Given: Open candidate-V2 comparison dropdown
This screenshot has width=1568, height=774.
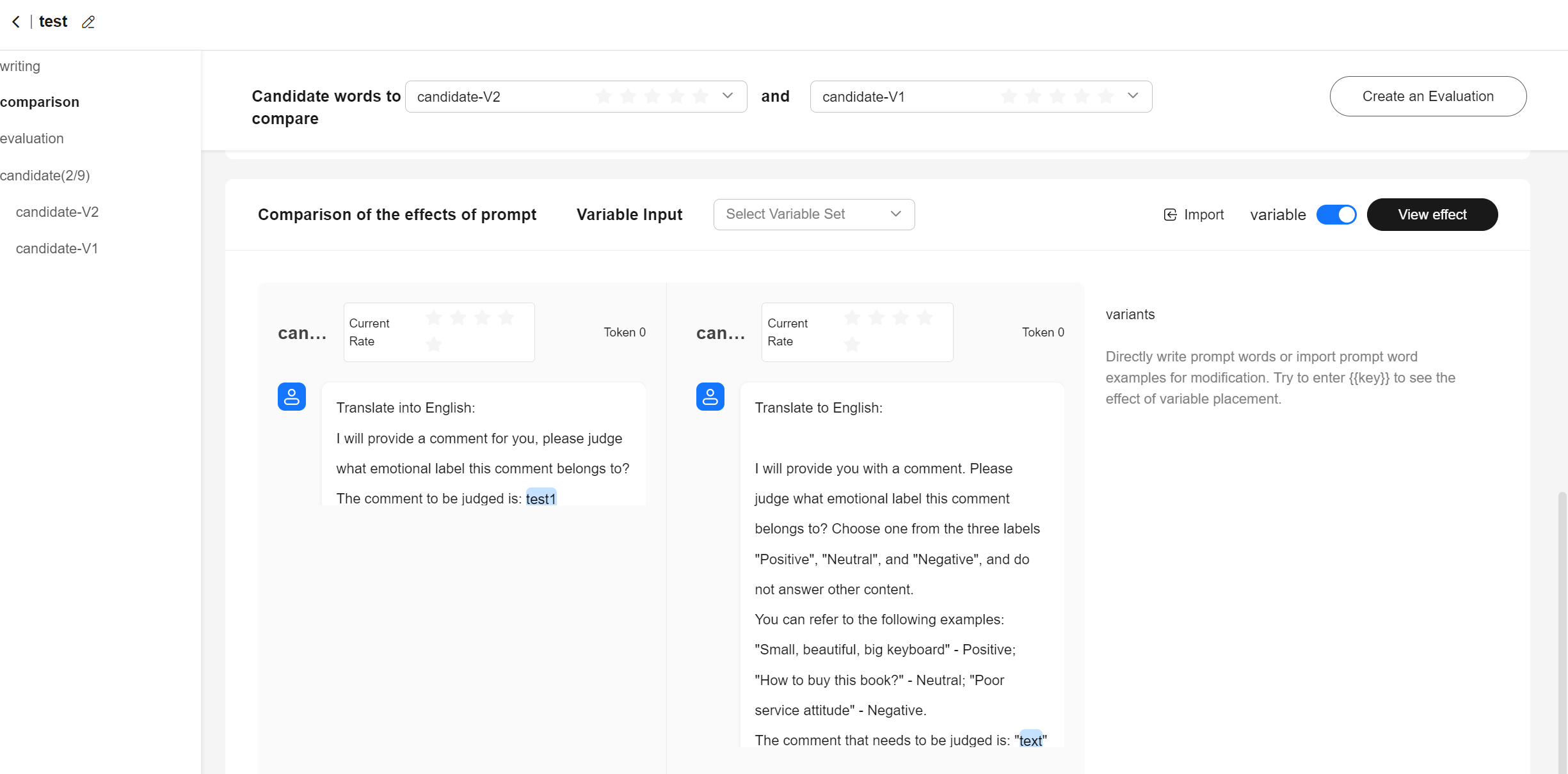Looking at the screenshot, I should click(727, 96).
